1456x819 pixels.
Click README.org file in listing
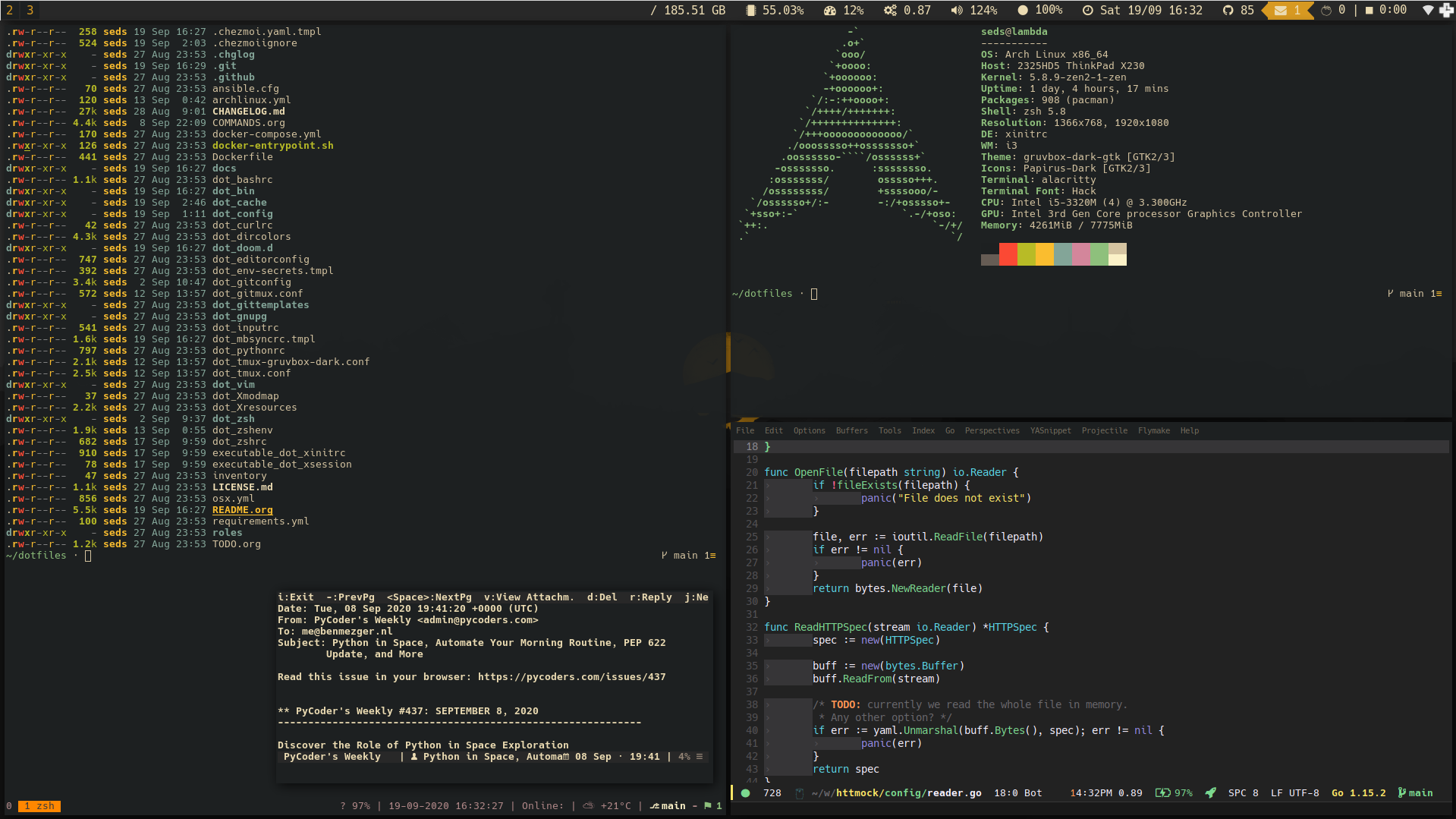coord(242,510)
